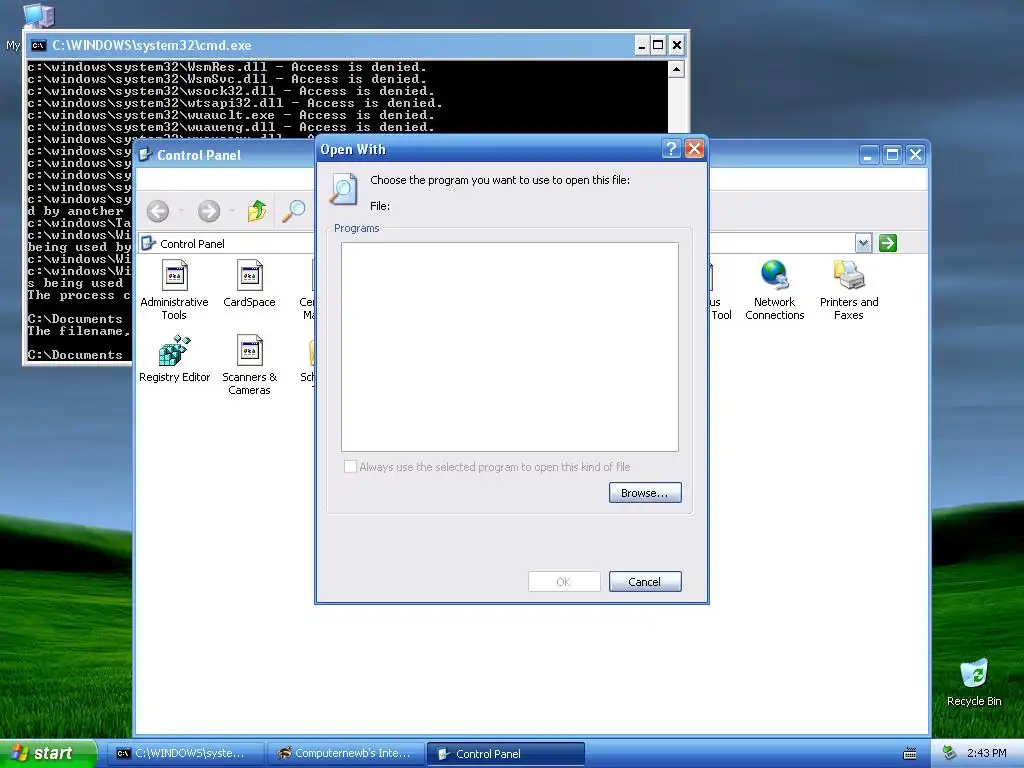Open Administrative Tools in Control Panel
Image resolution: width=1024 pixels, height=768 pixels.
pyautogui.click(x=174, y=289)
